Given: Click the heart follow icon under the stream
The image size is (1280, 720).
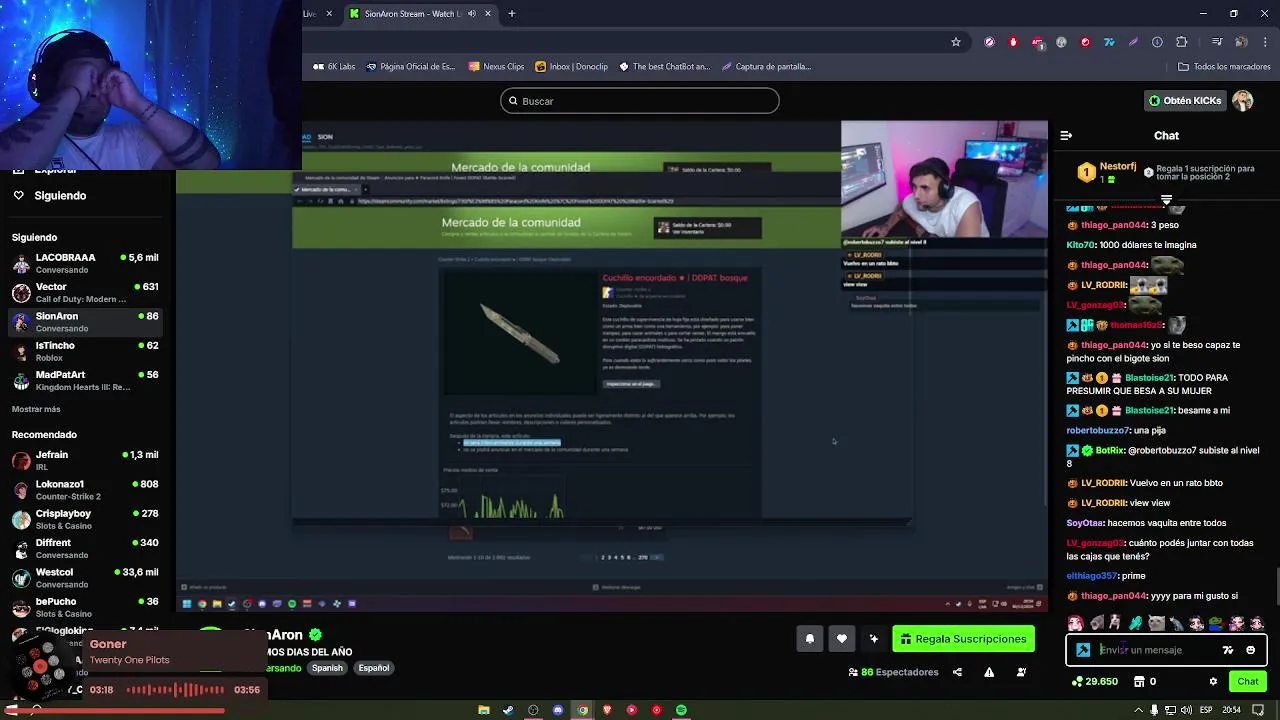Looking at the screenshot, I should click(842, 639).
